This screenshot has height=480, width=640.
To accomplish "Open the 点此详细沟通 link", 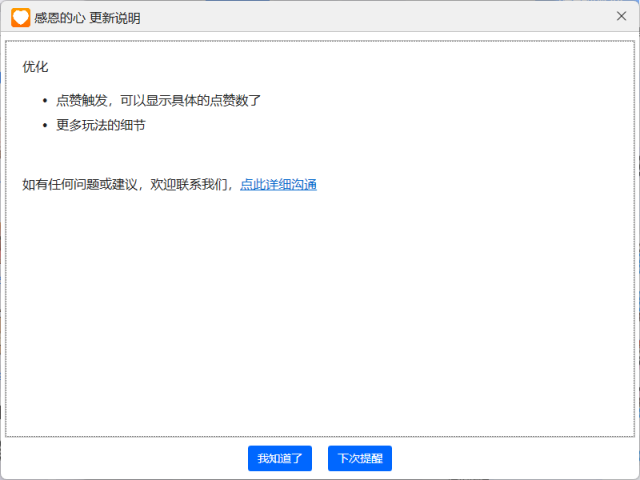I will (278, 185).
